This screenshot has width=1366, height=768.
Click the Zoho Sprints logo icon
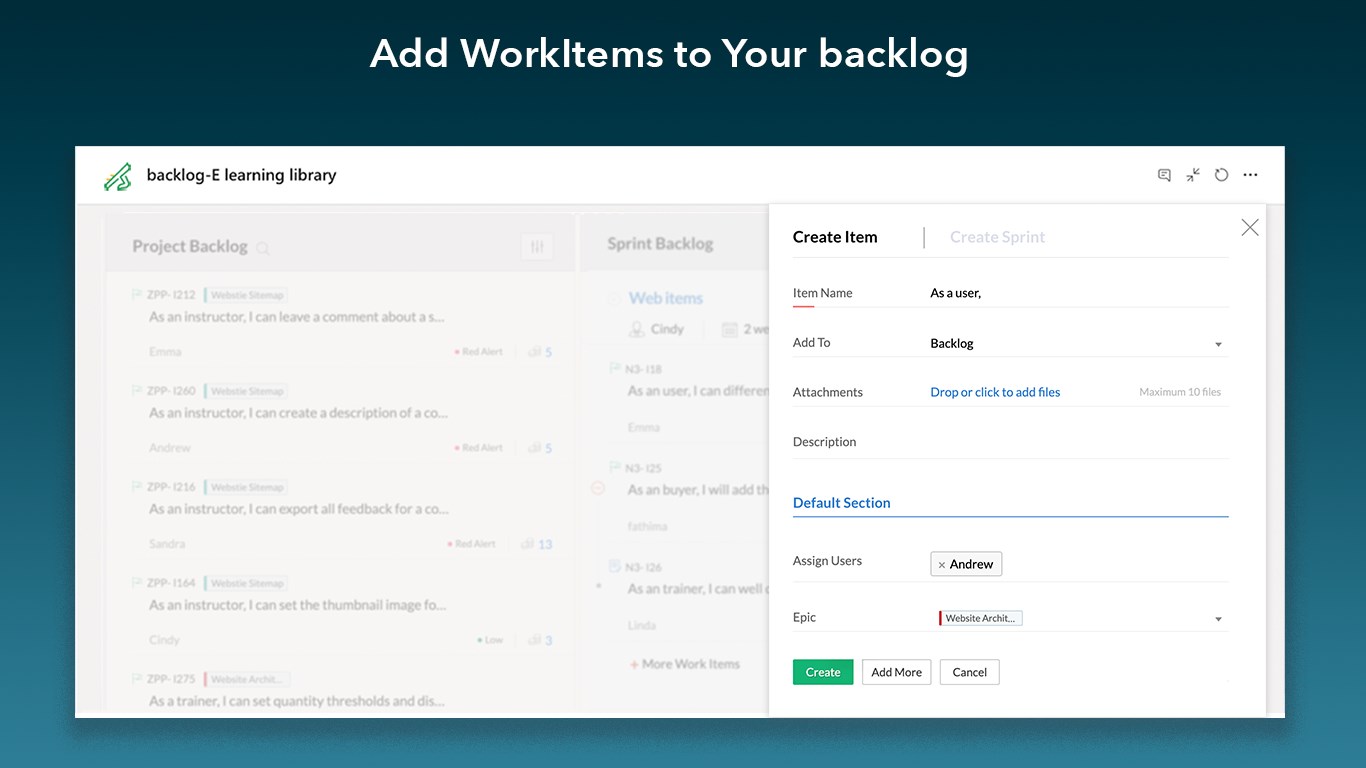(118, 176)
